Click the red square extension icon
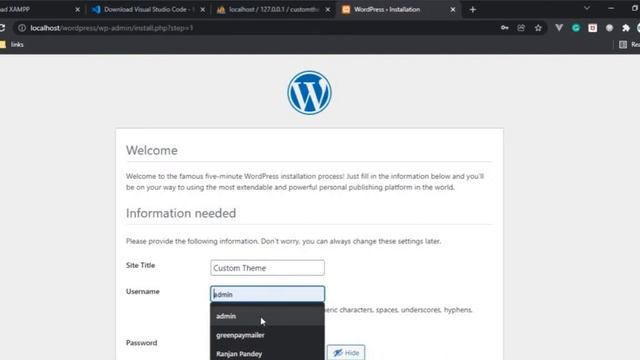Image resolution: width=640 pixels, height=360 pixels. click(592, 28)
